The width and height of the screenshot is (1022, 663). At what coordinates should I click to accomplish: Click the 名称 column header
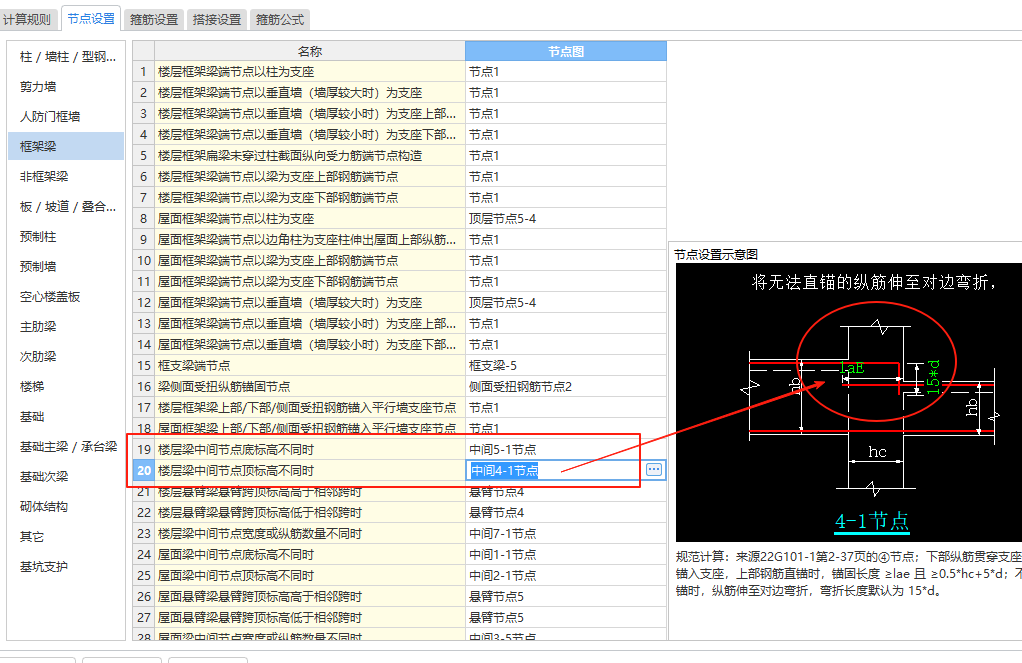(310, 51)
